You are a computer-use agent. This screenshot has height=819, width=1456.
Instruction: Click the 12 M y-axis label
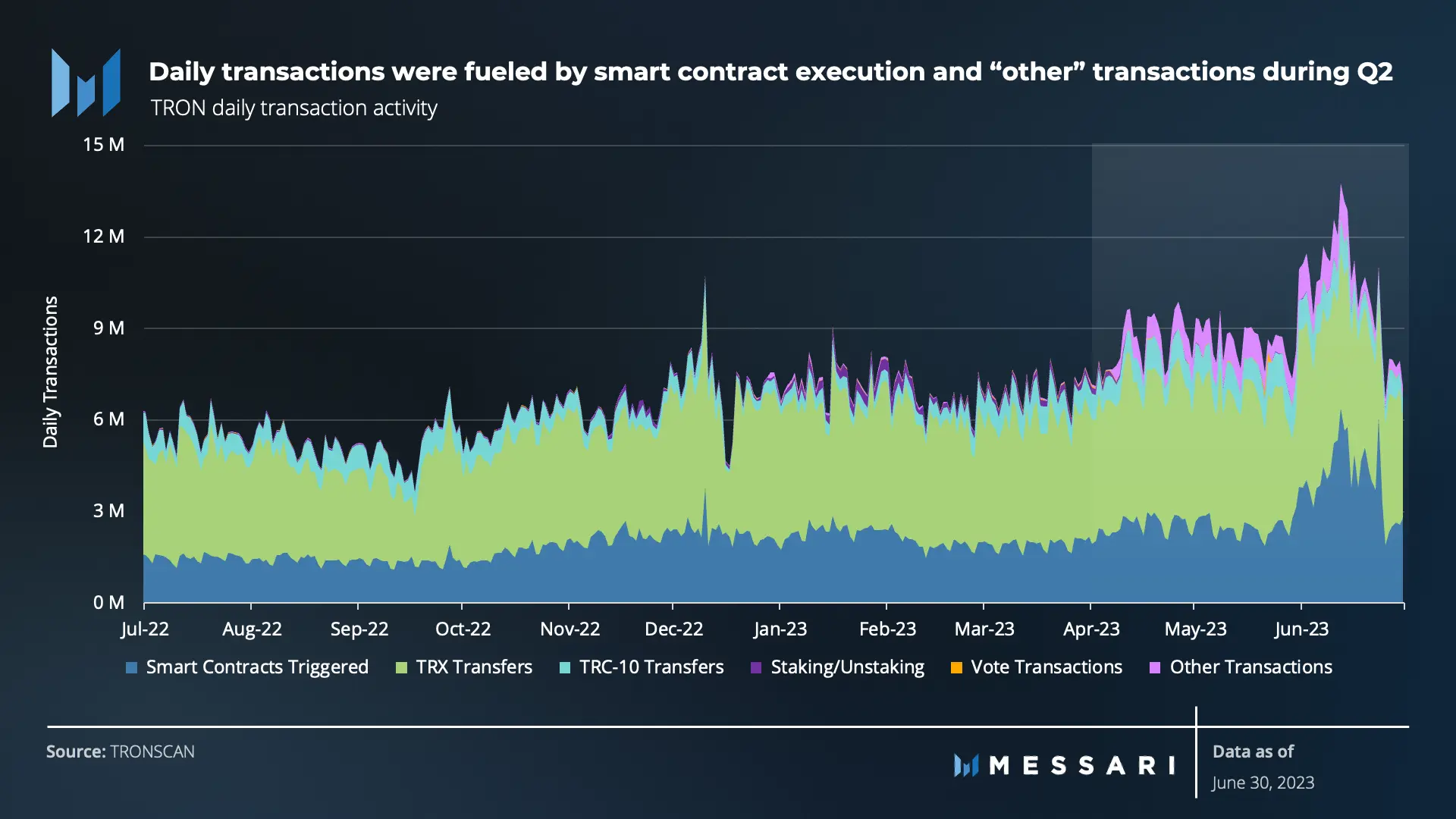[x=104, y=237]
